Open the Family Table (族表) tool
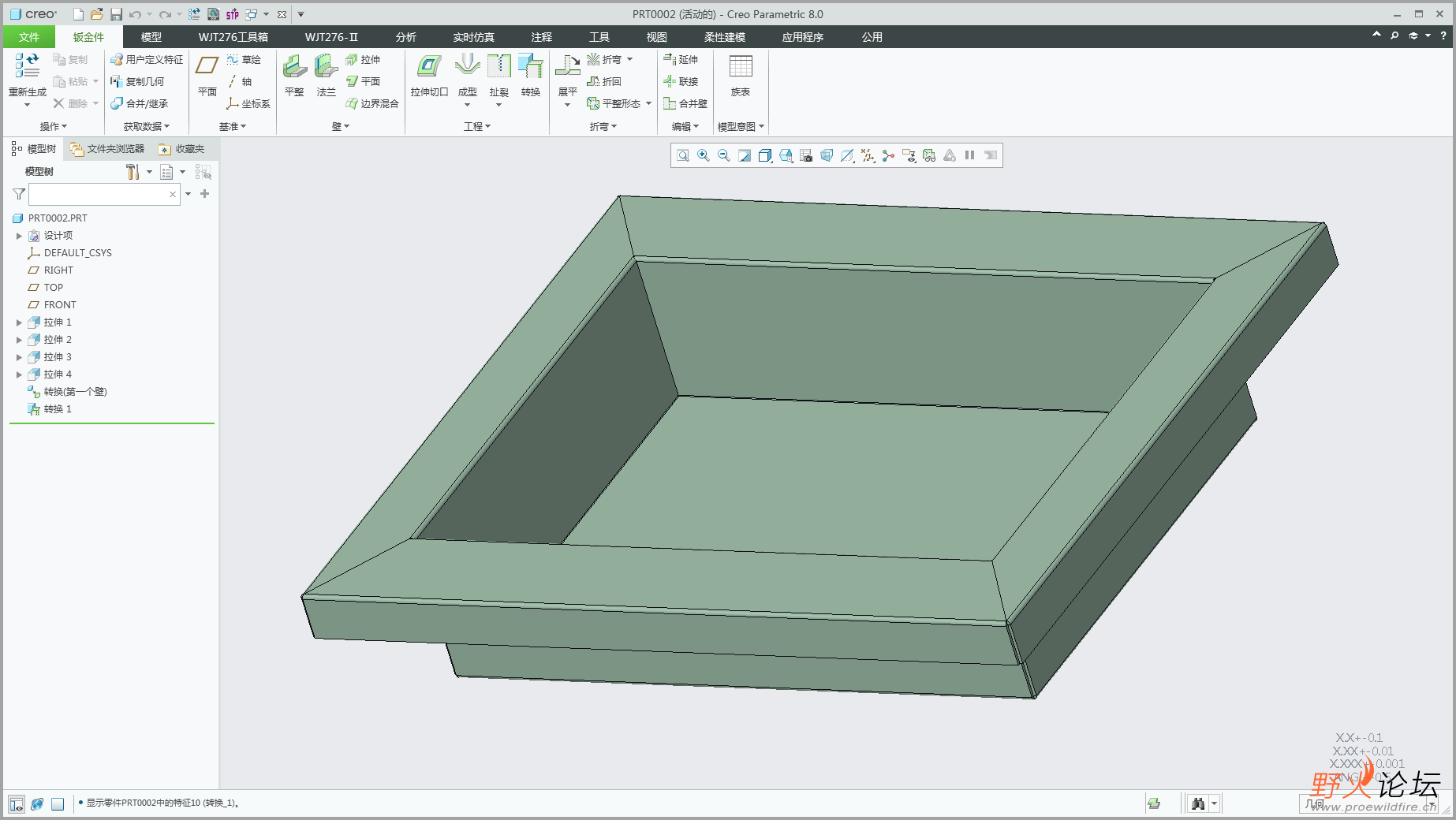Viewport: 1456px width, 820px height. coord(741,76)
